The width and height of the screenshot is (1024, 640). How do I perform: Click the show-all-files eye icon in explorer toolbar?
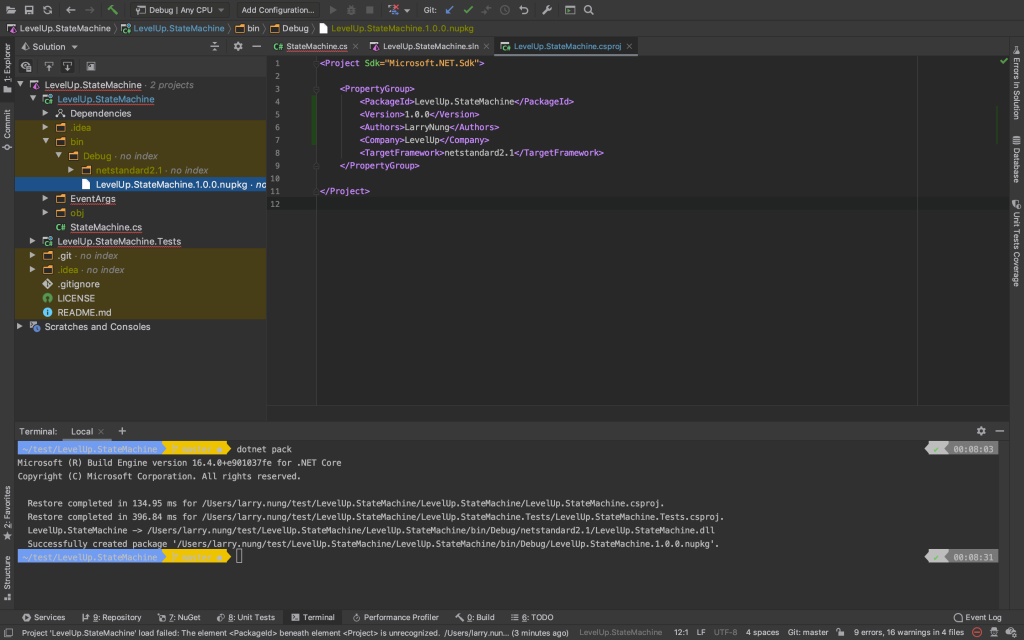pos(26,66)
